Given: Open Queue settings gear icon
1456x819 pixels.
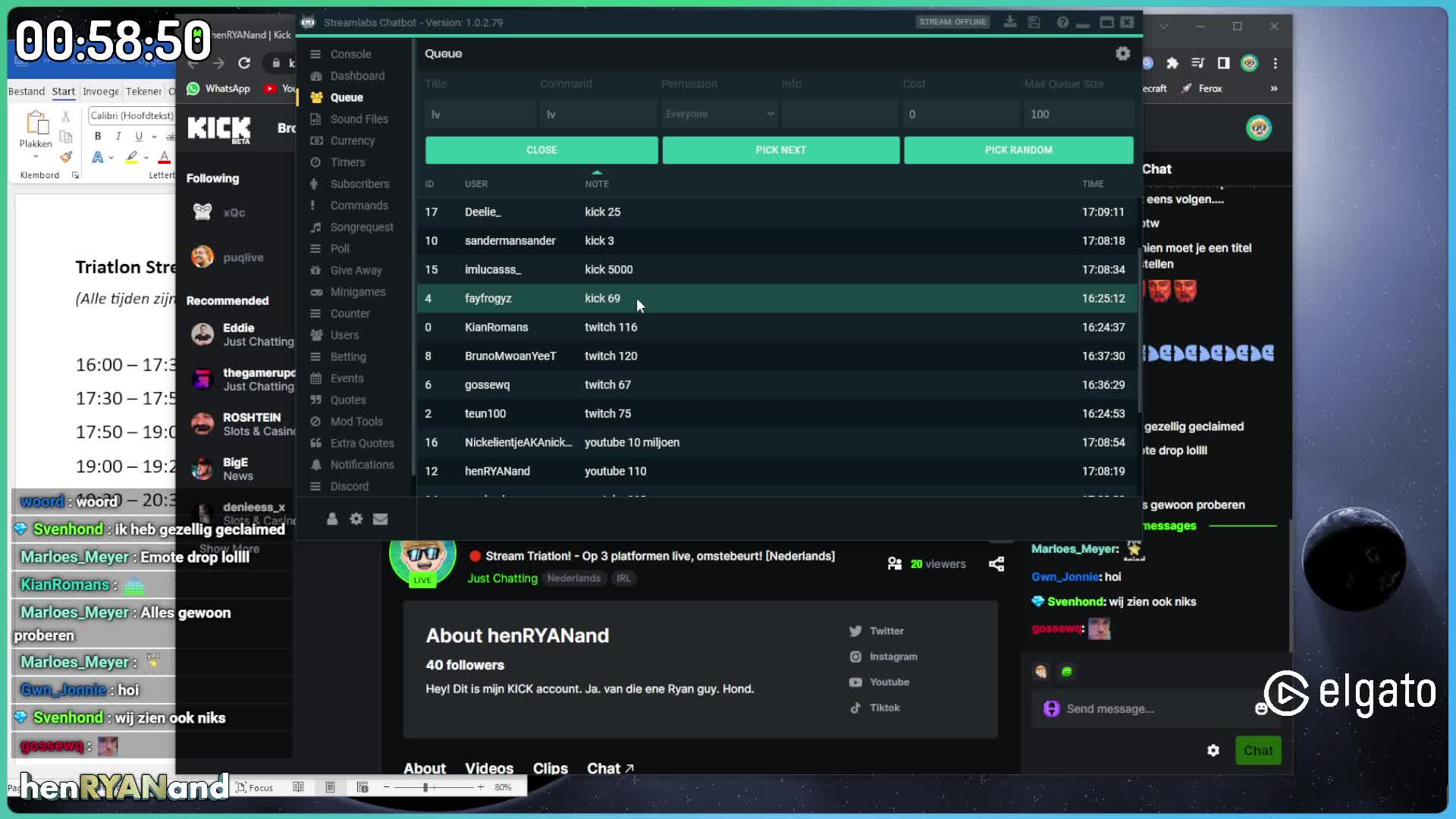Looking at the screenshot, I should tap(1122, 53).
